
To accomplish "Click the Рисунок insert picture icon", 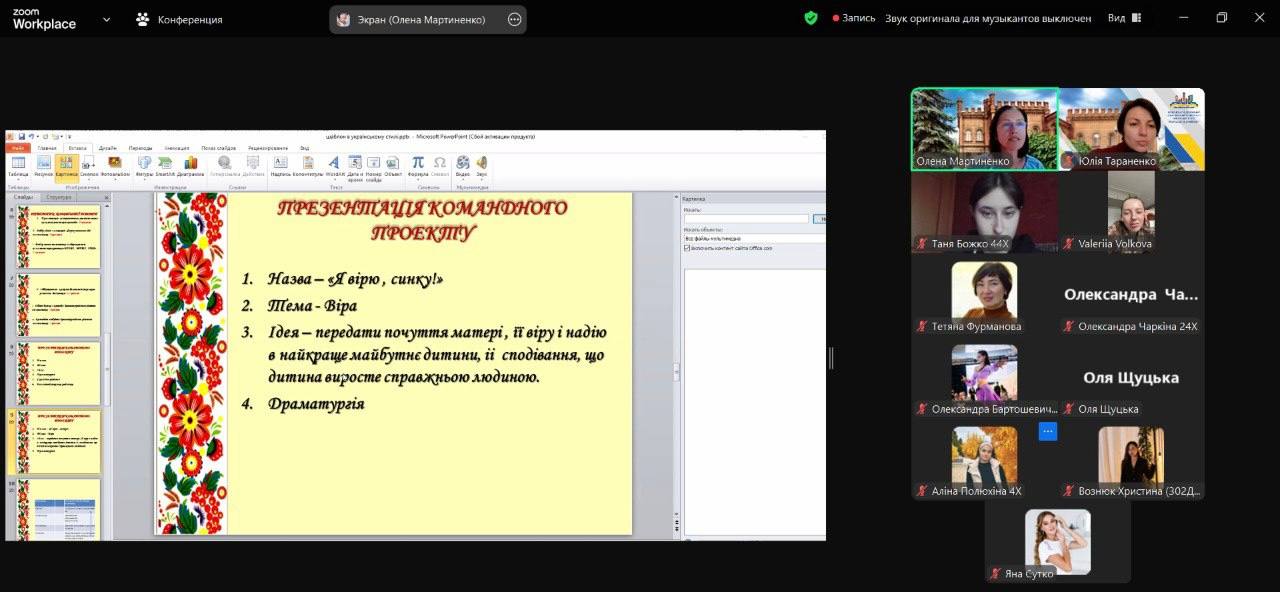I will pos(43,165).
